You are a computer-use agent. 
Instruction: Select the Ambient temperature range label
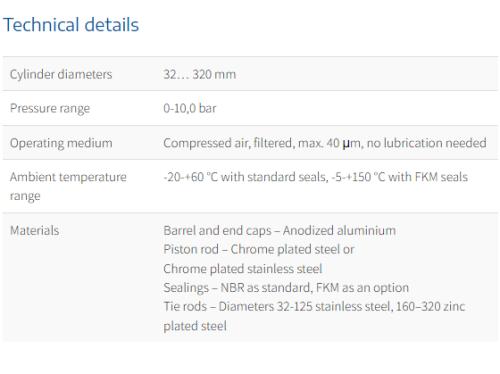tap(68, 186)
